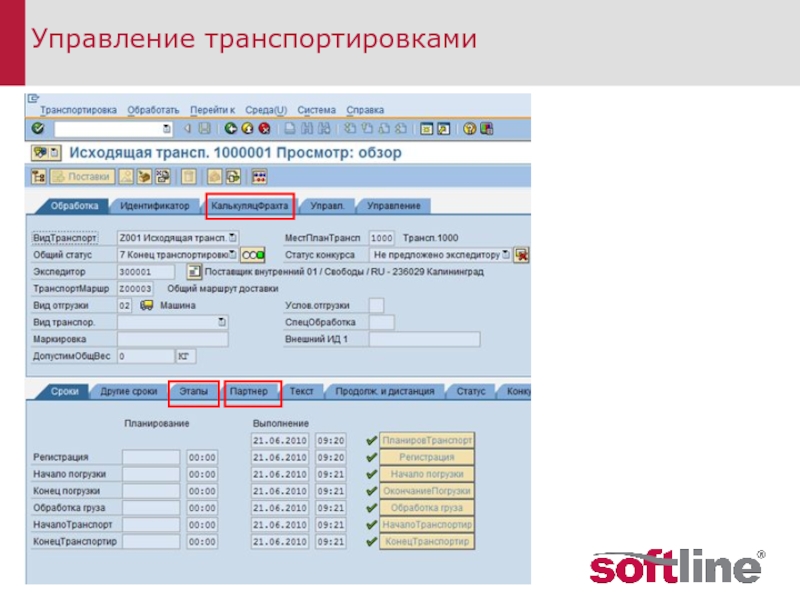Click the yellow Help question icon

pyautogui.click(x=469, y=129)
